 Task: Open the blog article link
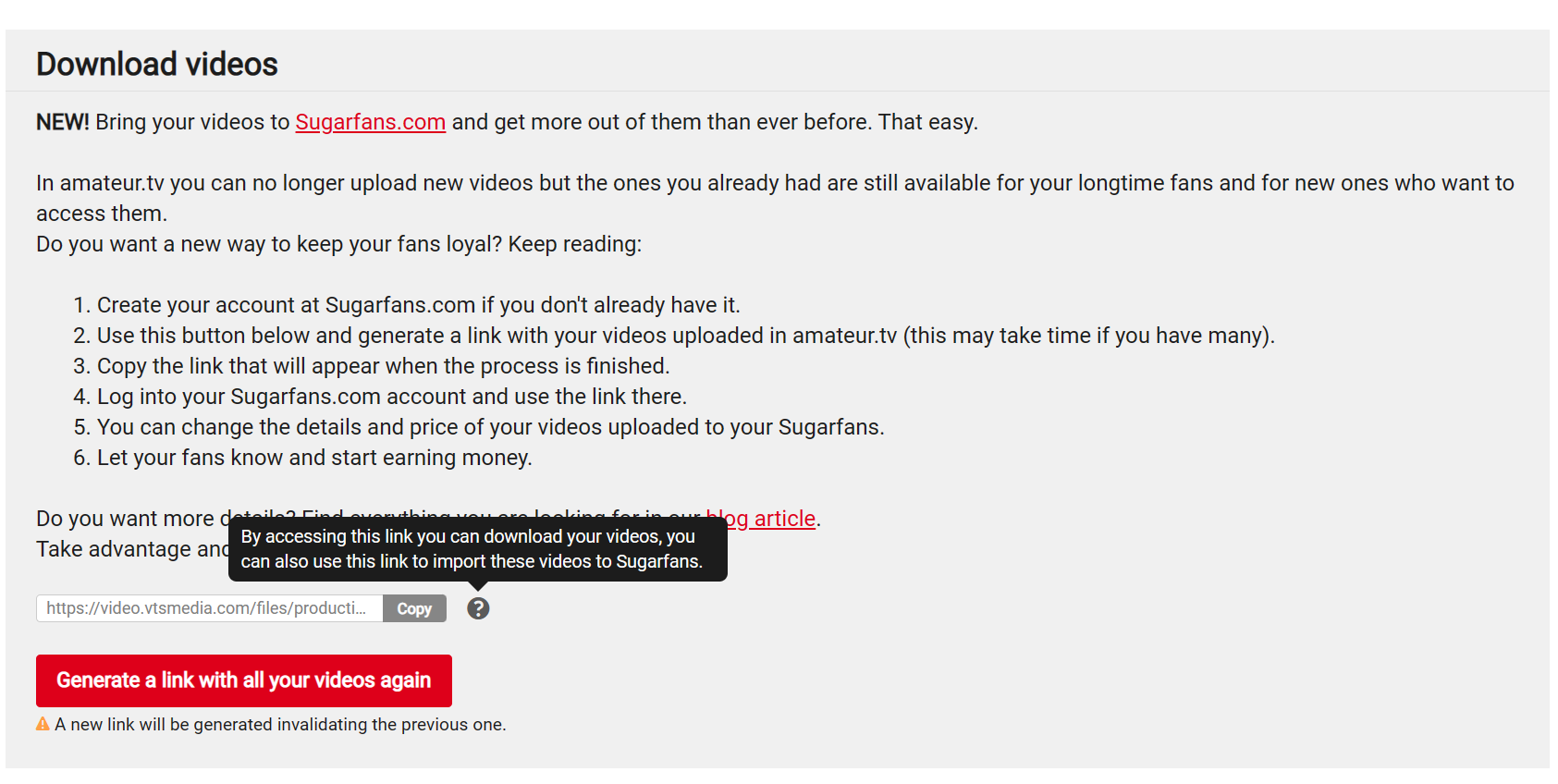point(761,519)
